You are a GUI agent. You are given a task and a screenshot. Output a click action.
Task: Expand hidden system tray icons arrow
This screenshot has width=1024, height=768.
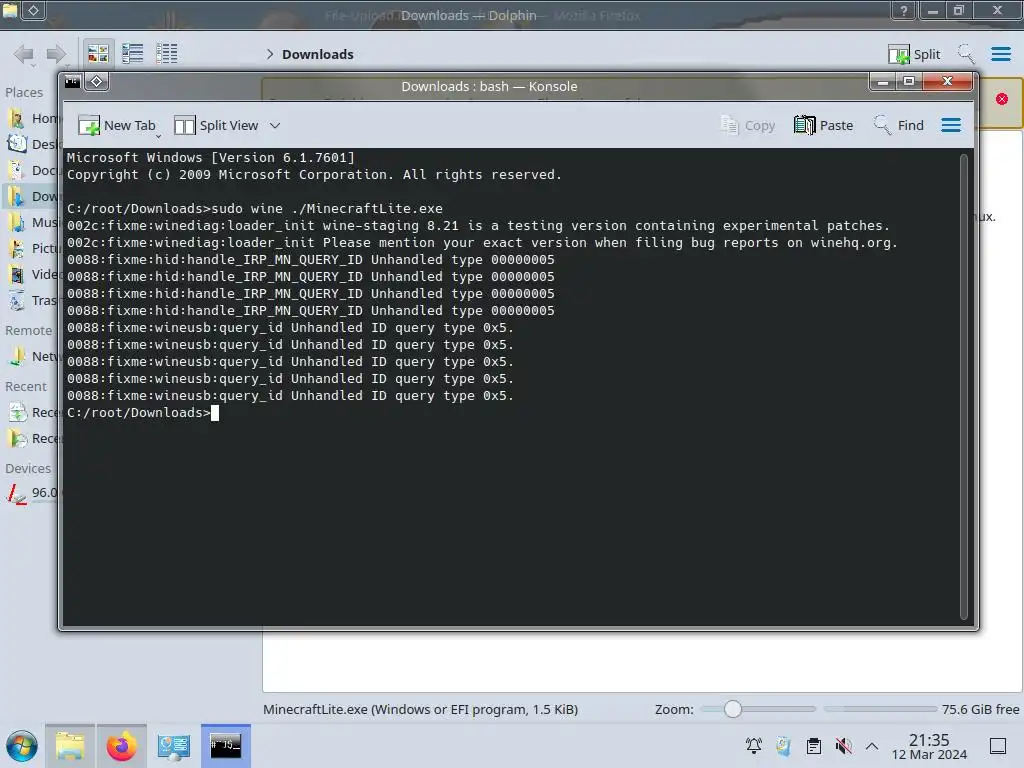[872, 745]
